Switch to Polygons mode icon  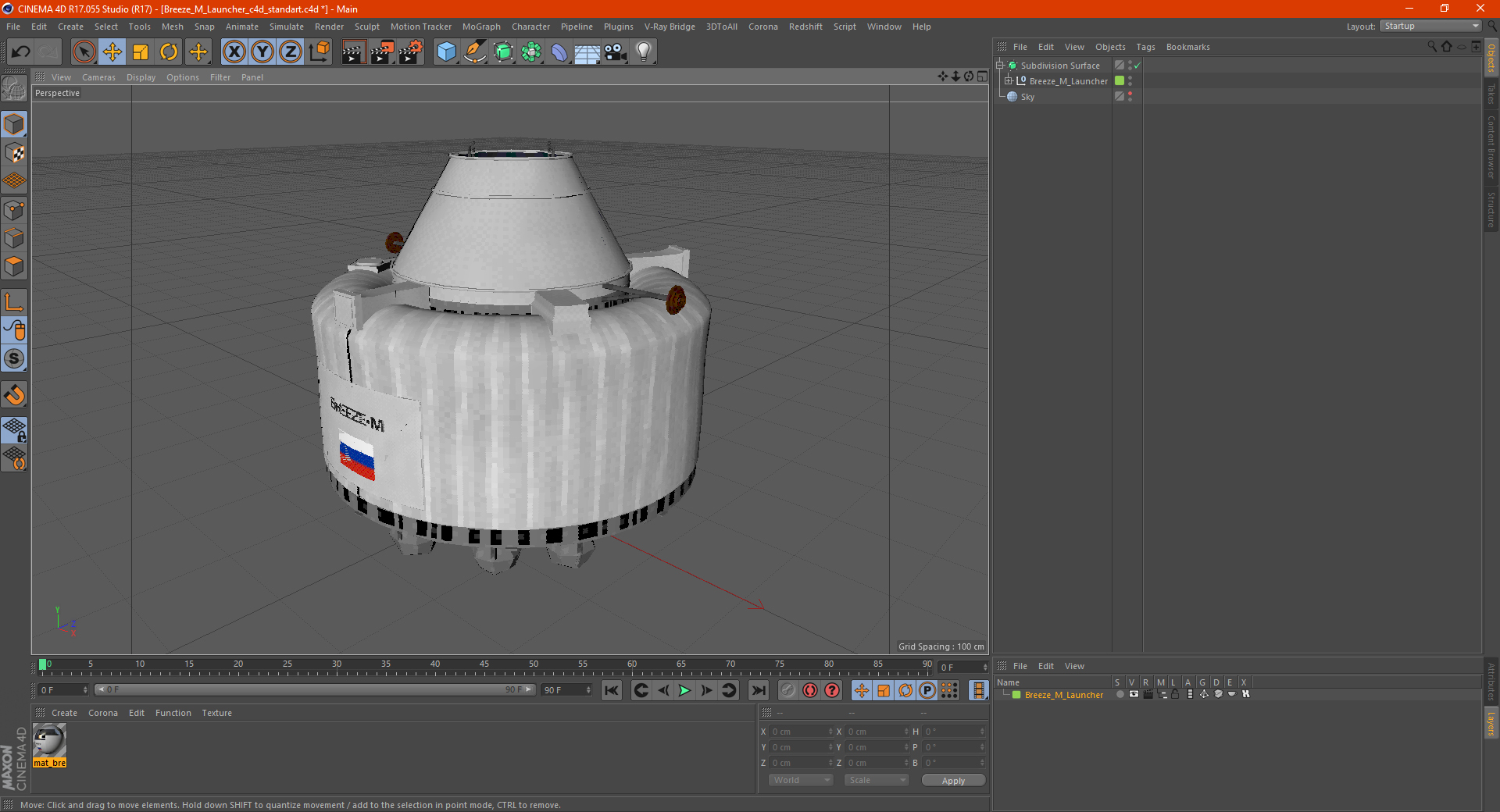14,266
